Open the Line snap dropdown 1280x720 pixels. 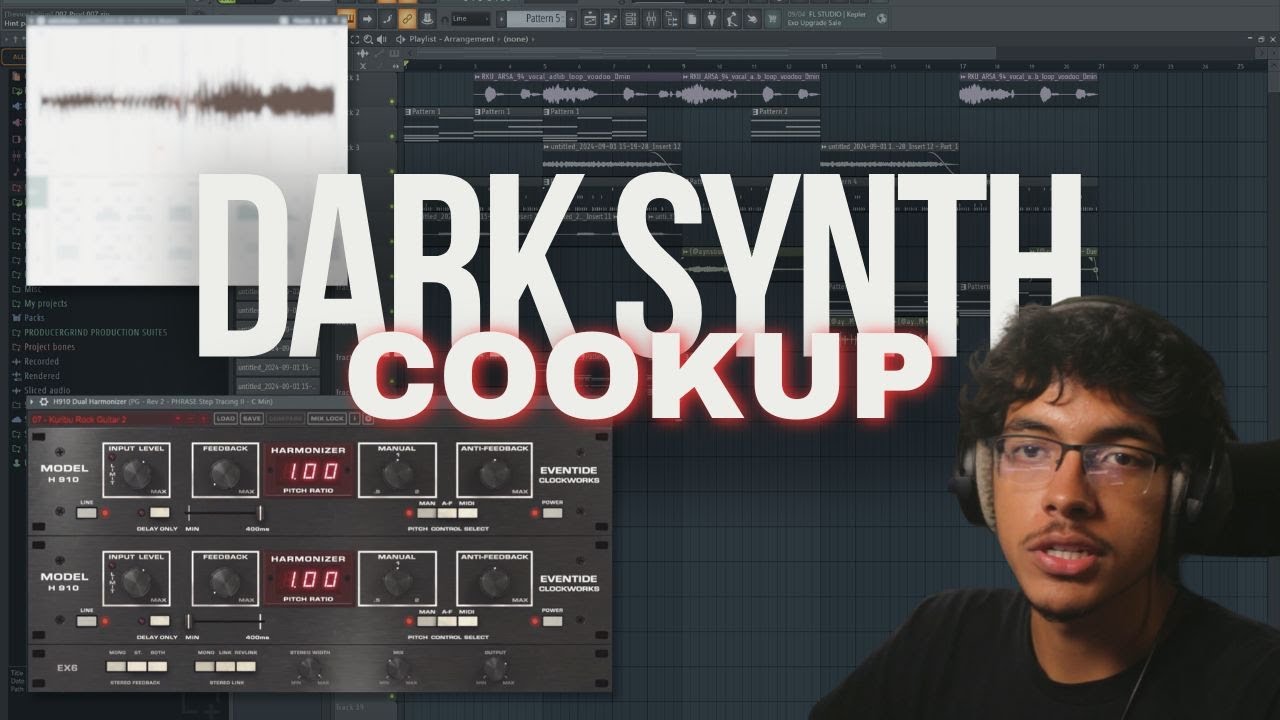(470, 19)
